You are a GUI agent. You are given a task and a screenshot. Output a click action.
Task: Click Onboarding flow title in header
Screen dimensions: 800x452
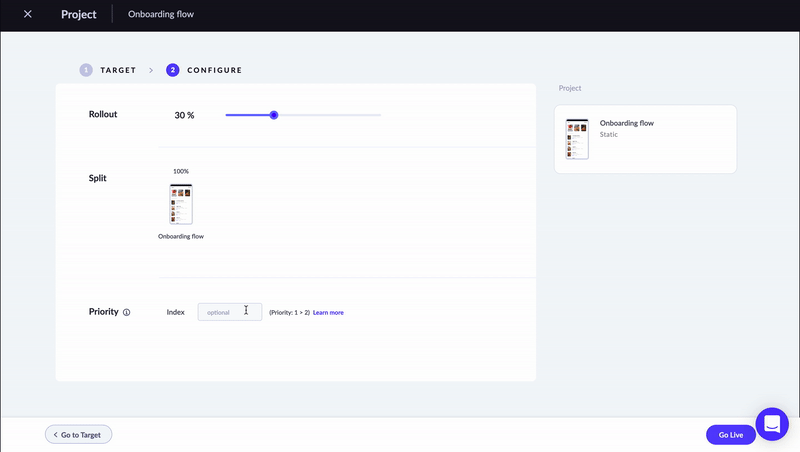click(161, 14)
